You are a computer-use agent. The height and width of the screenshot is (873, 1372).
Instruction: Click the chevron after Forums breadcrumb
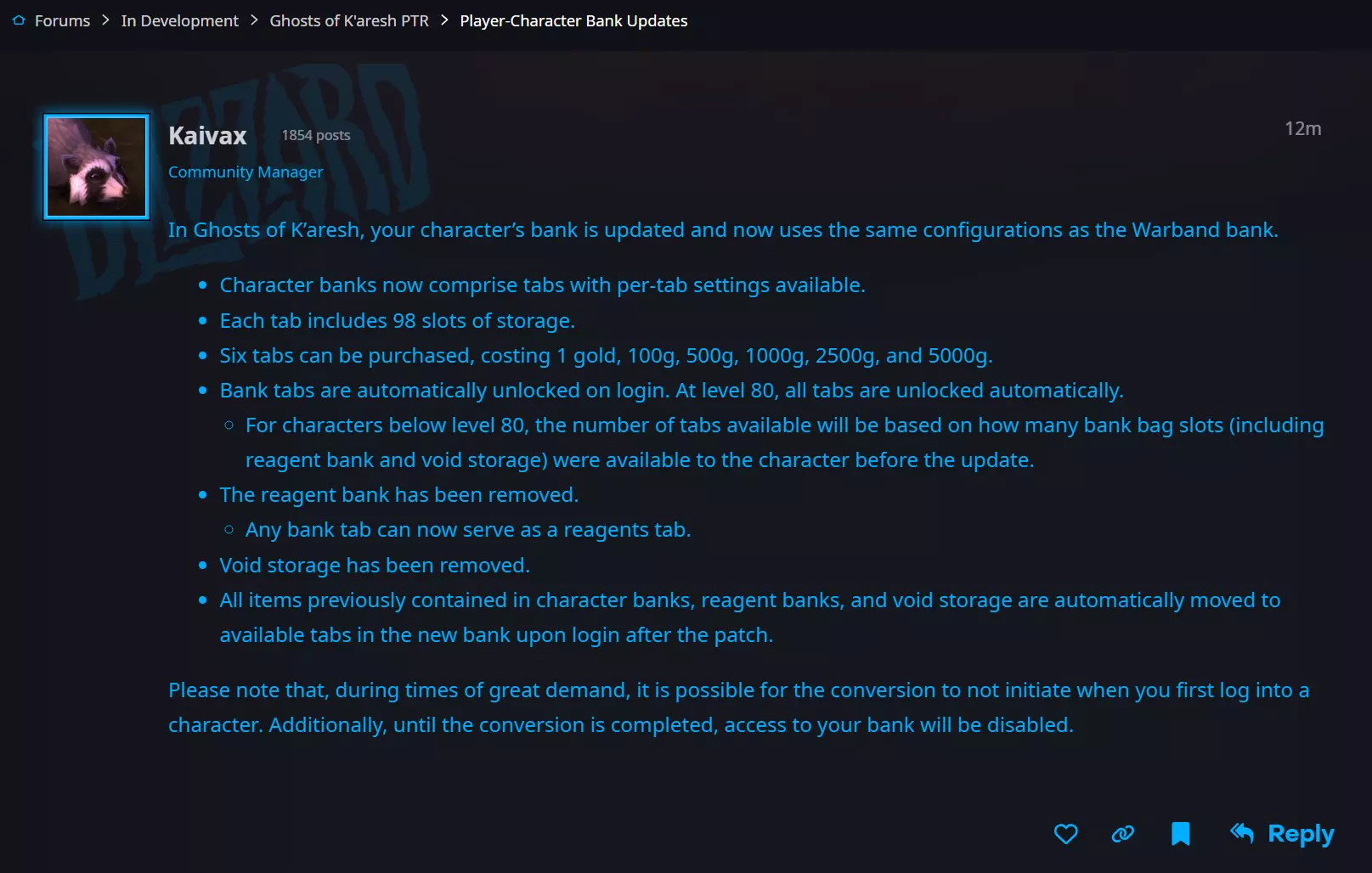[x=105, y=20]
